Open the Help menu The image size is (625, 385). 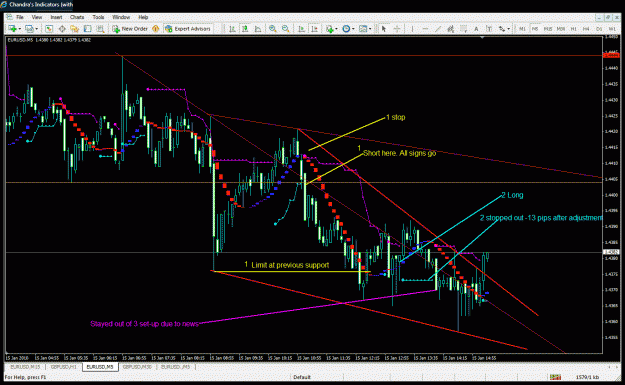point(143,17)
